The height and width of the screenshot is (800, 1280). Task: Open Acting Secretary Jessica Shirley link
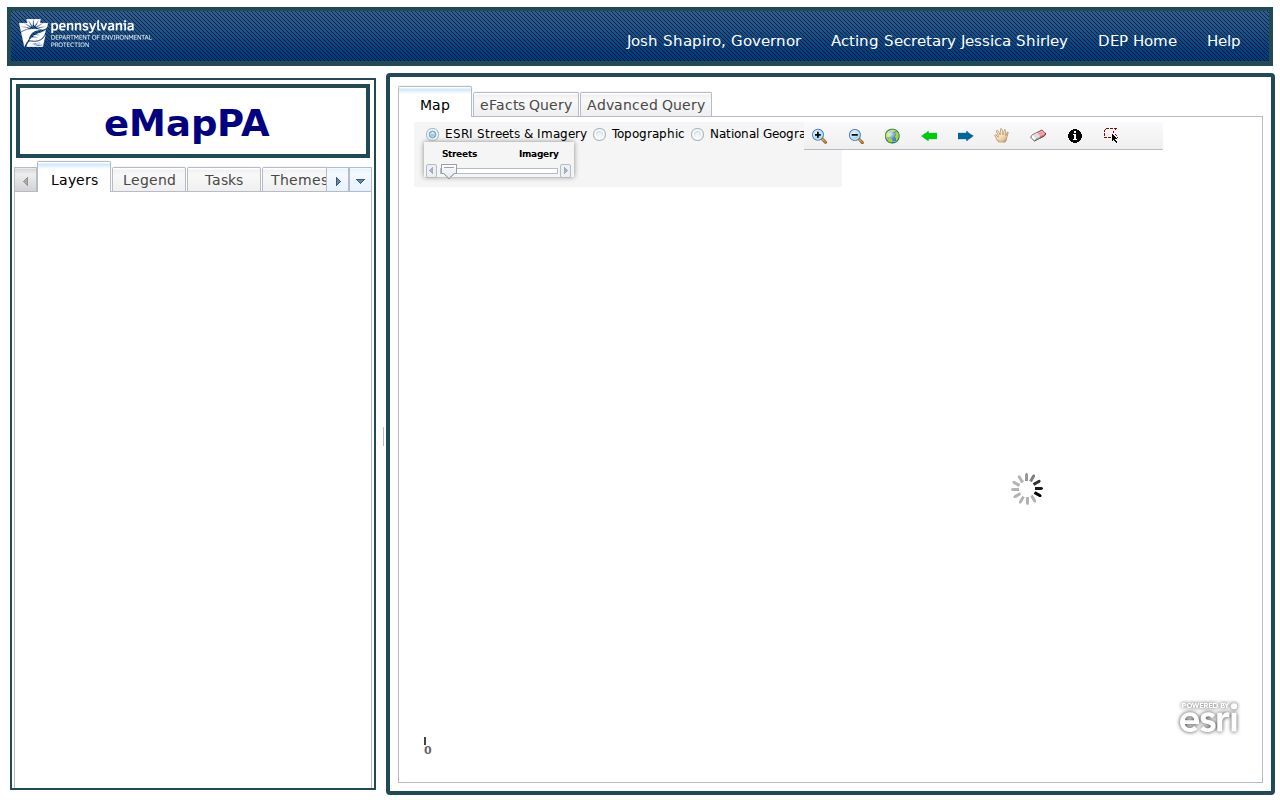click(949, 41)
